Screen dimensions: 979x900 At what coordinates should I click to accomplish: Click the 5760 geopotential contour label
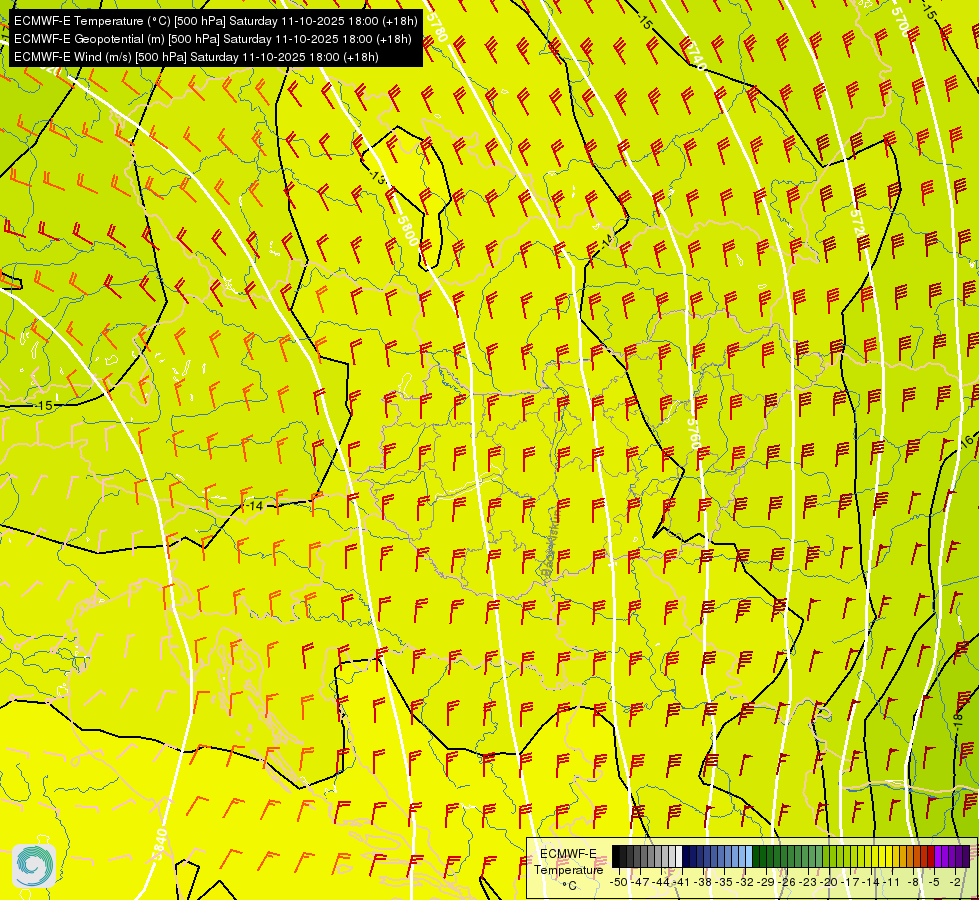[x=694, y=433]
